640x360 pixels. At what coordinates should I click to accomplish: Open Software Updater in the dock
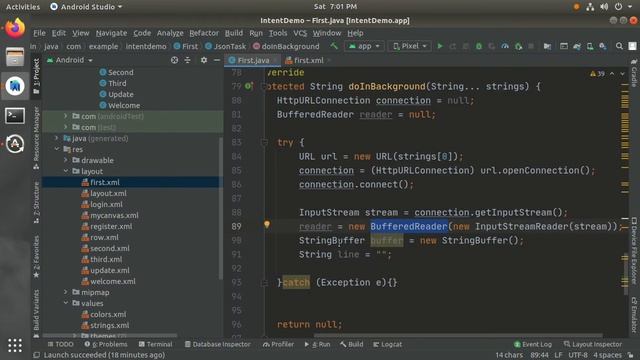pos(15,144)
